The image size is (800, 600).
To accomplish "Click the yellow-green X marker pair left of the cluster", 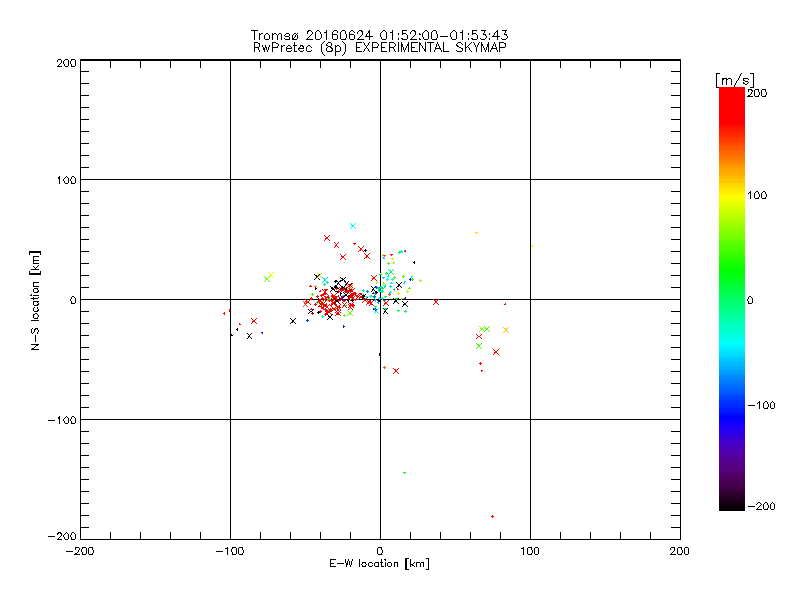I will (x=269, y=277).
